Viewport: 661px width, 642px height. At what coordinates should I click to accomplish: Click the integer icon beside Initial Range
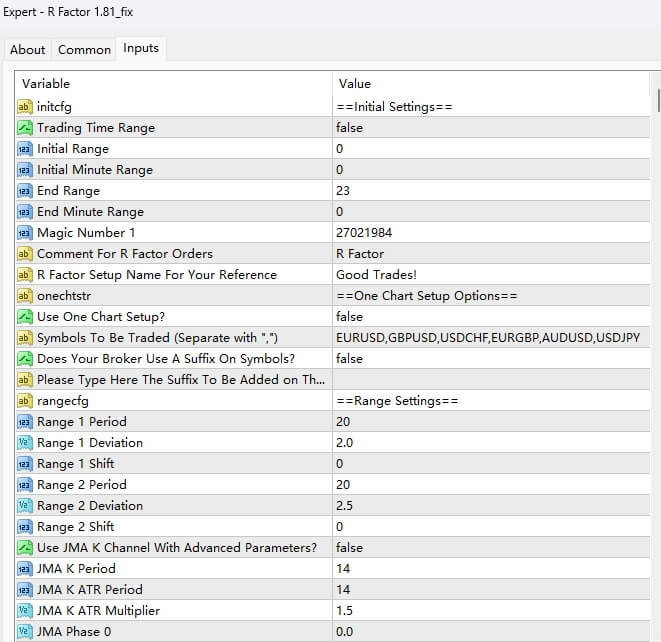[24, 149]
